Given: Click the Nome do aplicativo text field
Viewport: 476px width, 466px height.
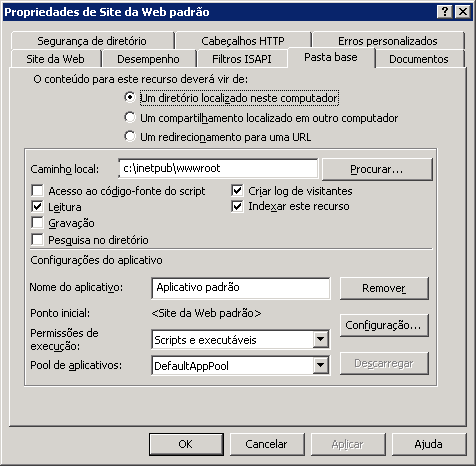Looking at the screenshot, I should pyautogui.click(x=241, y=288).
